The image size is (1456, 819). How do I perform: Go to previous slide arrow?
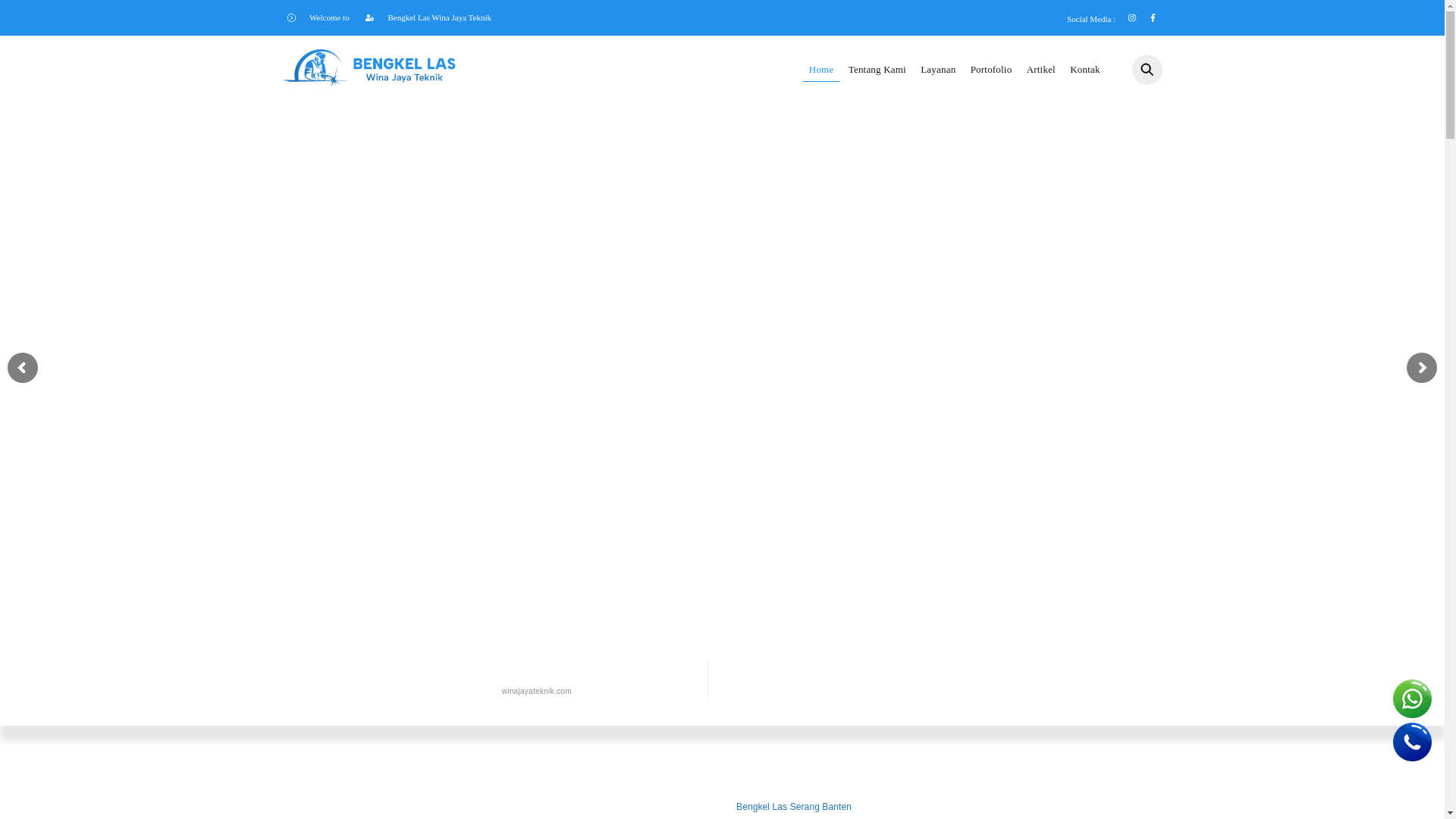tap(22, 368)
